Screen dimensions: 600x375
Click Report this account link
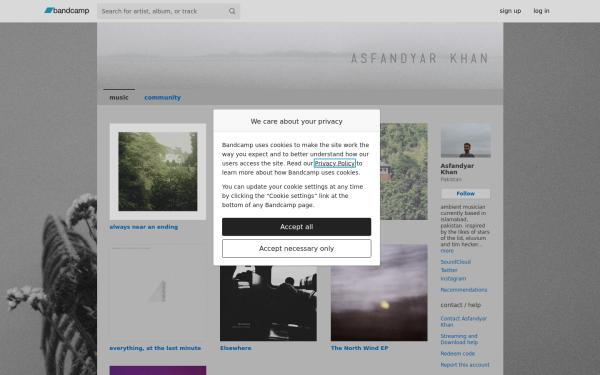(x=465, y=365)
